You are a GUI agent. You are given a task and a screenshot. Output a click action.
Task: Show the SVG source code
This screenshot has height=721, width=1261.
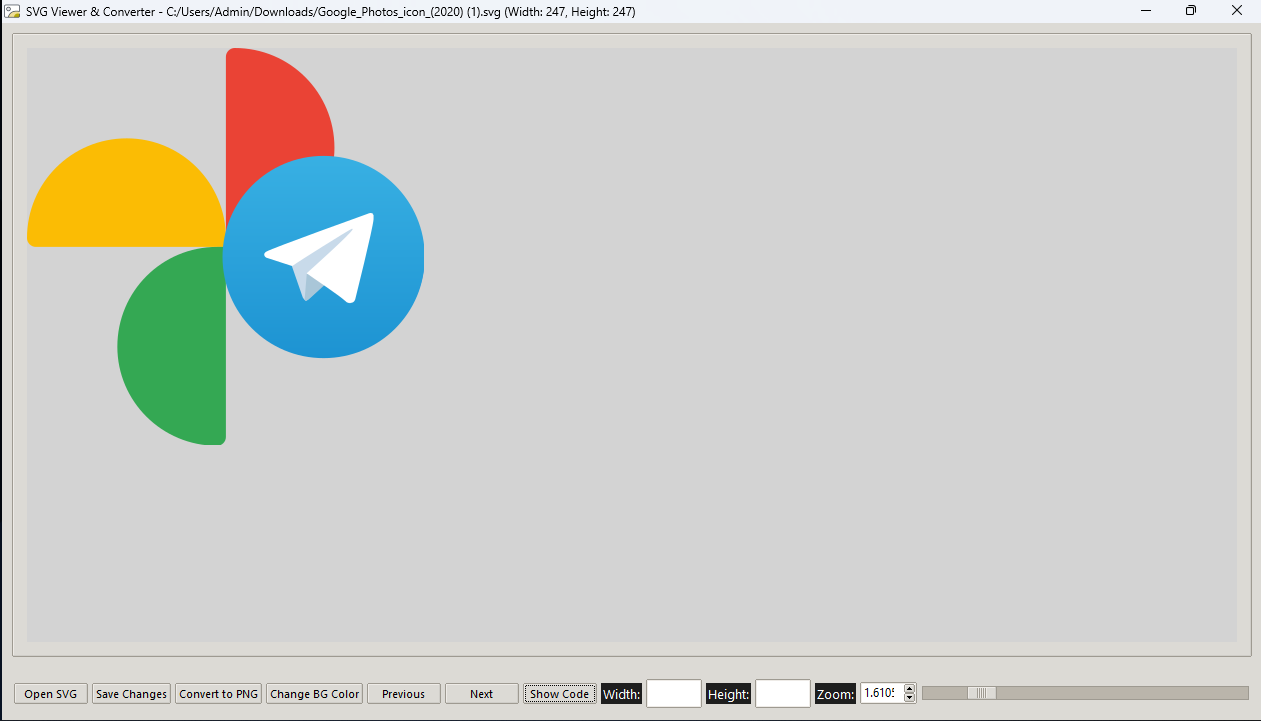560,694
